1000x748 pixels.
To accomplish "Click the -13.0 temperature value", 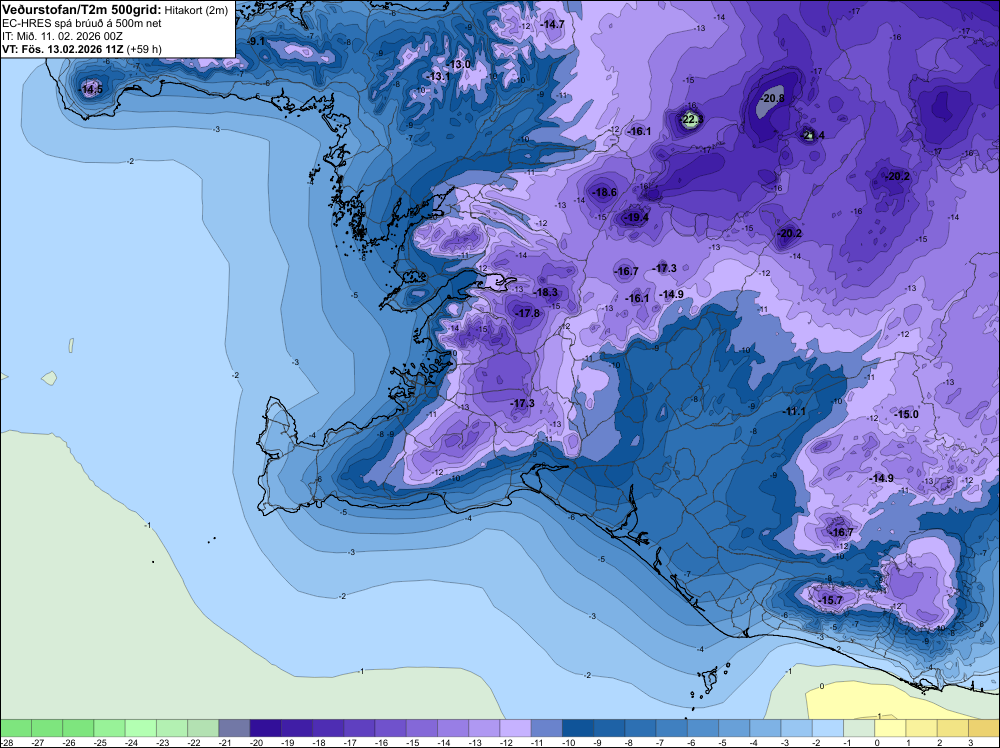I will (x=458, y=64).
